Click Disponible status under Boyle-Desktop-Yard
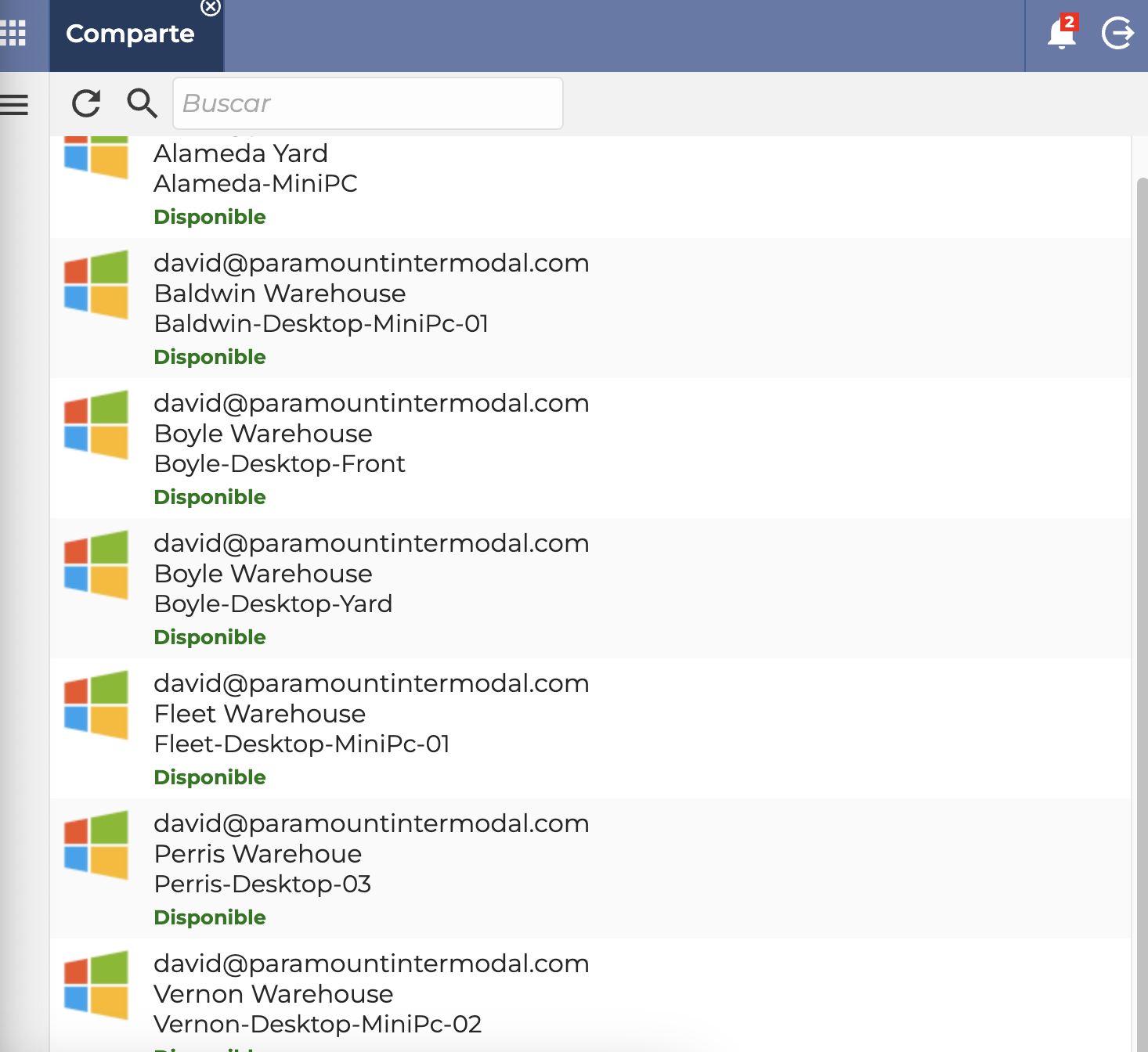Viewport: 1148px width, 1052px height. 210,637
